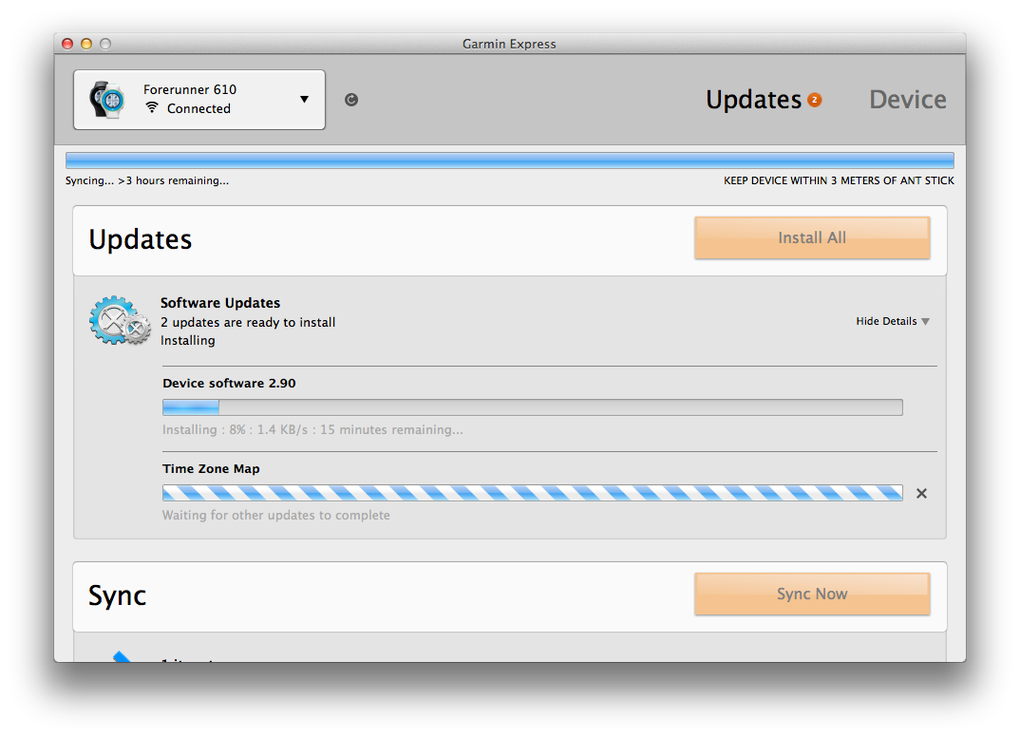Click the Forerunner 610 watch icon
The width and height of the screenshot is (1020, 737).
[107, 100]
